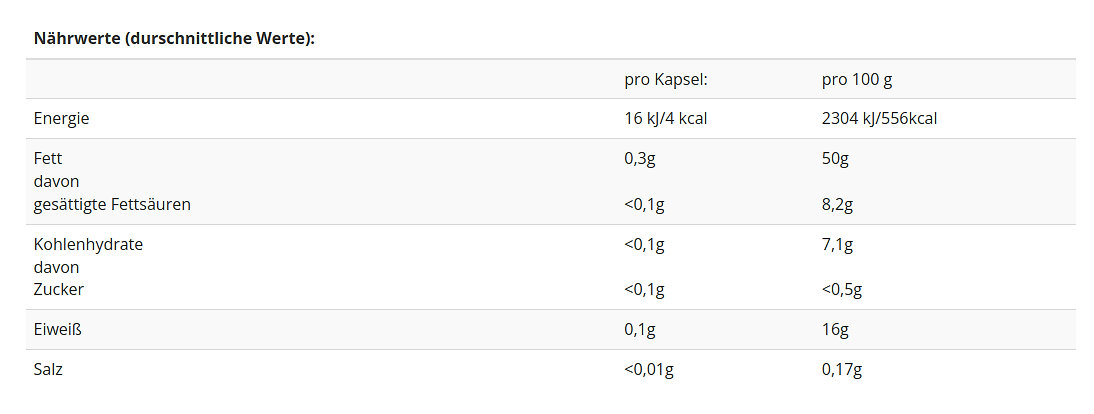Viewport: 1094px width, 414px height.
Task: Click the "<0,01g" salt per capsule value
Action: pyautogui.click(x=649, y=369)
